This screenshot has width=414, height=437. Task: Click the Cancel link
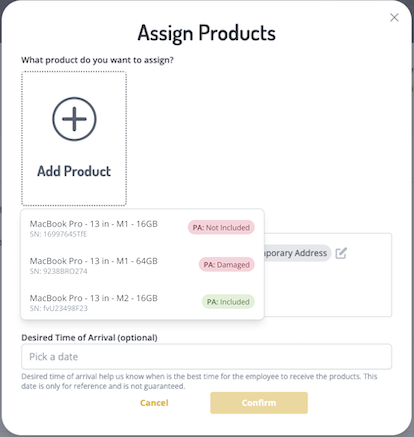(x=154, y=403)
